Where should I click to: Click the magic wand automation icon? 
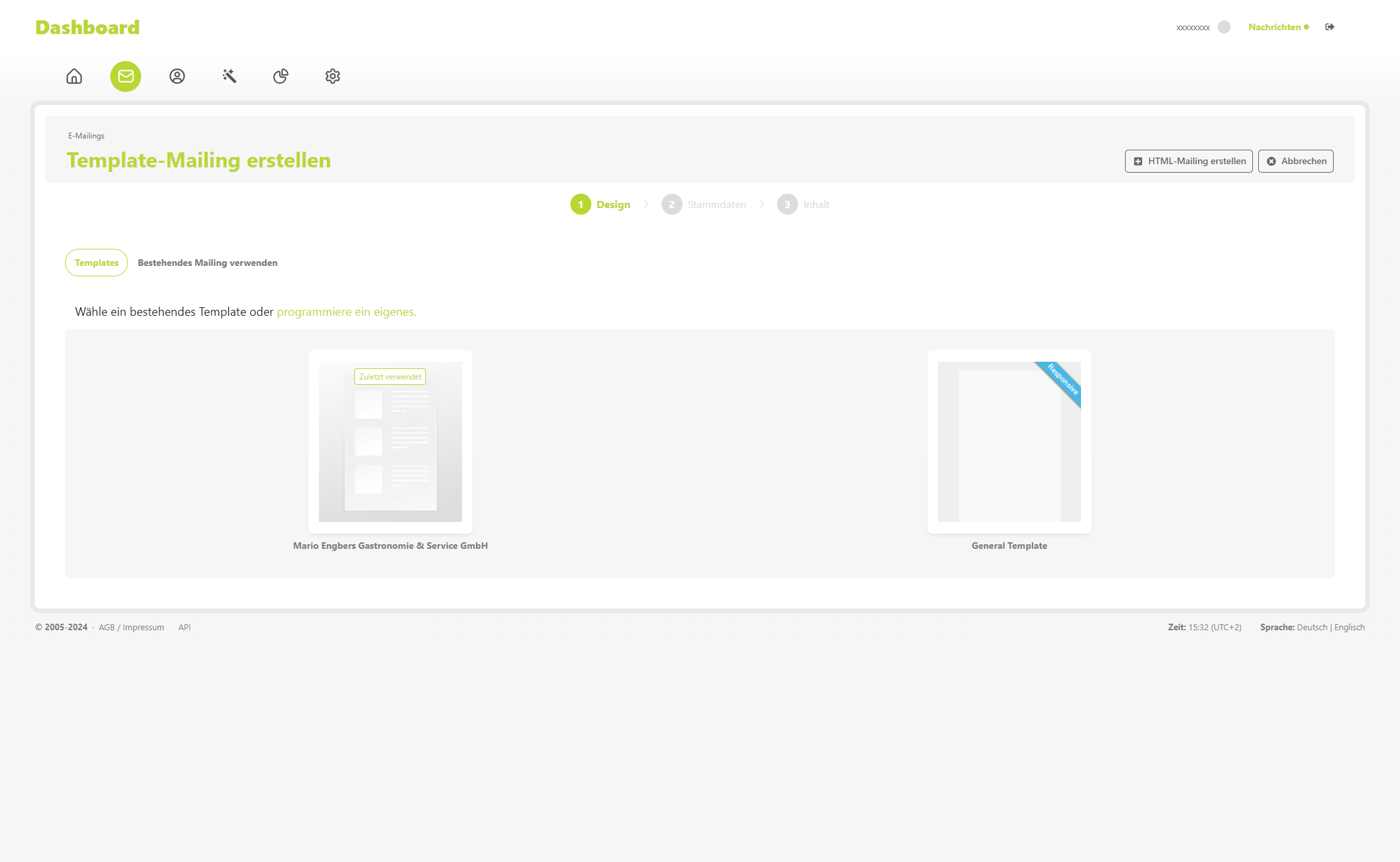[229, 76]
